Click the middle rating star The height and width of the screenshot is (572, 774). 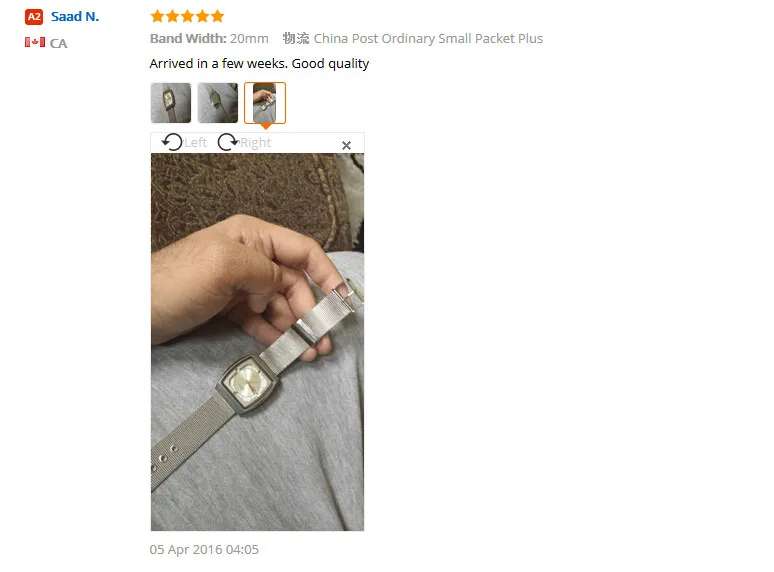pyautogui.click(x=188, y=16)
